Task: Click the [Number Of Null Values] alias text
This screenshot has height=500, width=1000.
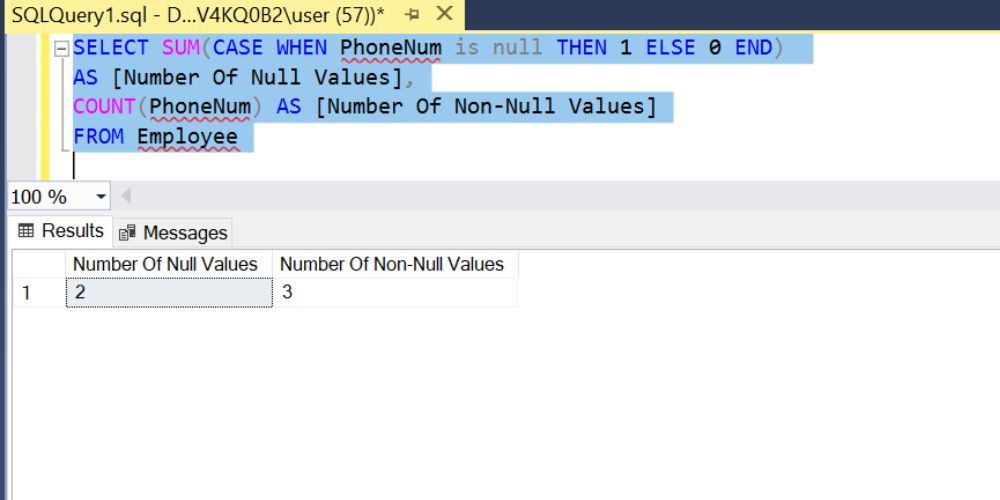Action: coord(258,78)
